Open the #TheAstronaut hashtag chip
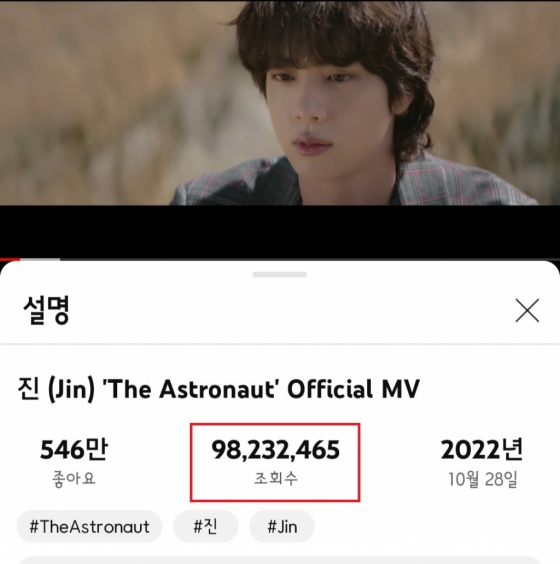Image resolution: width=560 pixels, height=564 pixels. click(x=89, y=526)
